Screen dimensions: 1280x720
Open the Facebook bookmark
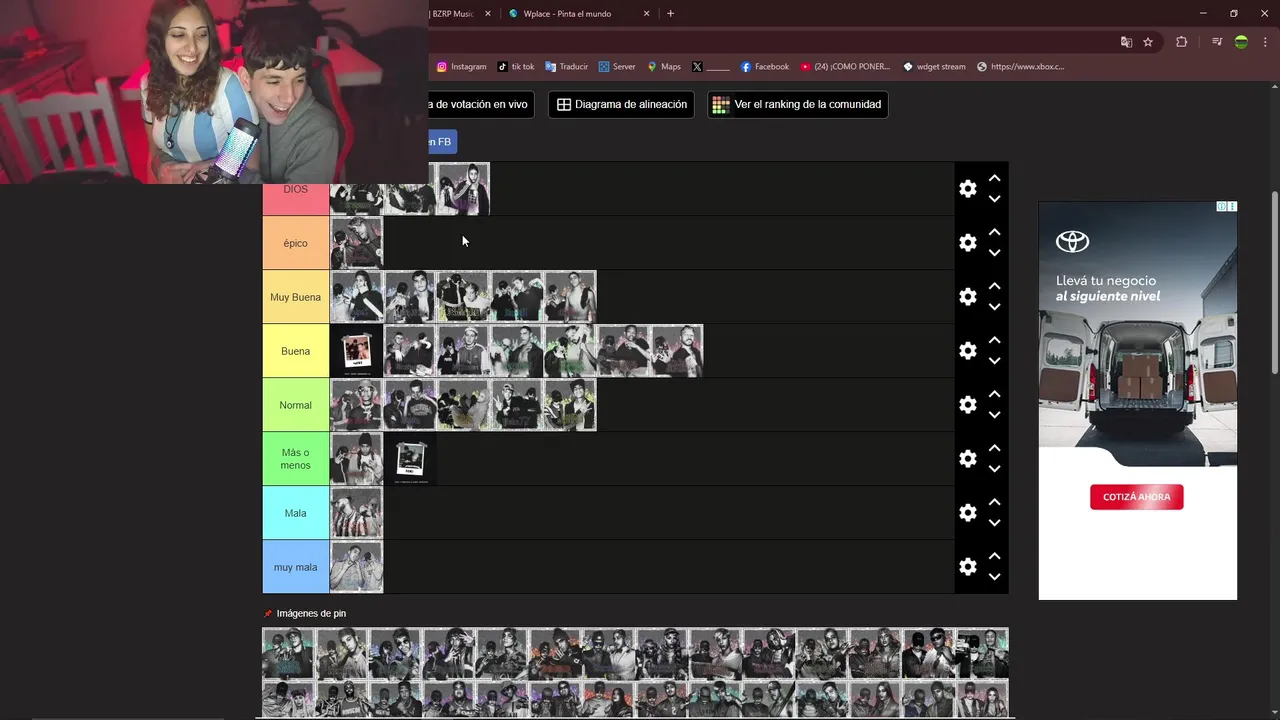click(x=765, y=67)
